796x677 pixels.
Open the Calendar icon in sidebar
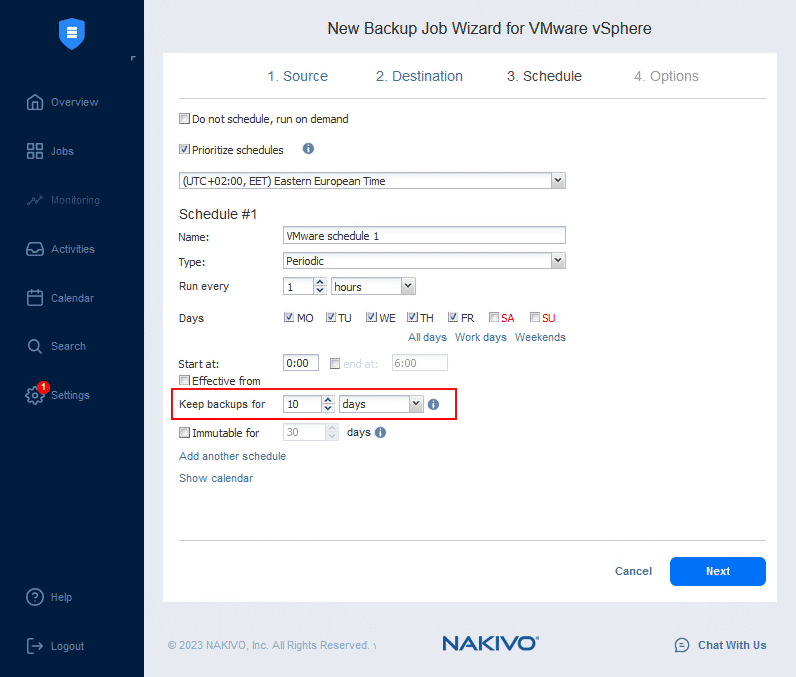click(35, 298)
